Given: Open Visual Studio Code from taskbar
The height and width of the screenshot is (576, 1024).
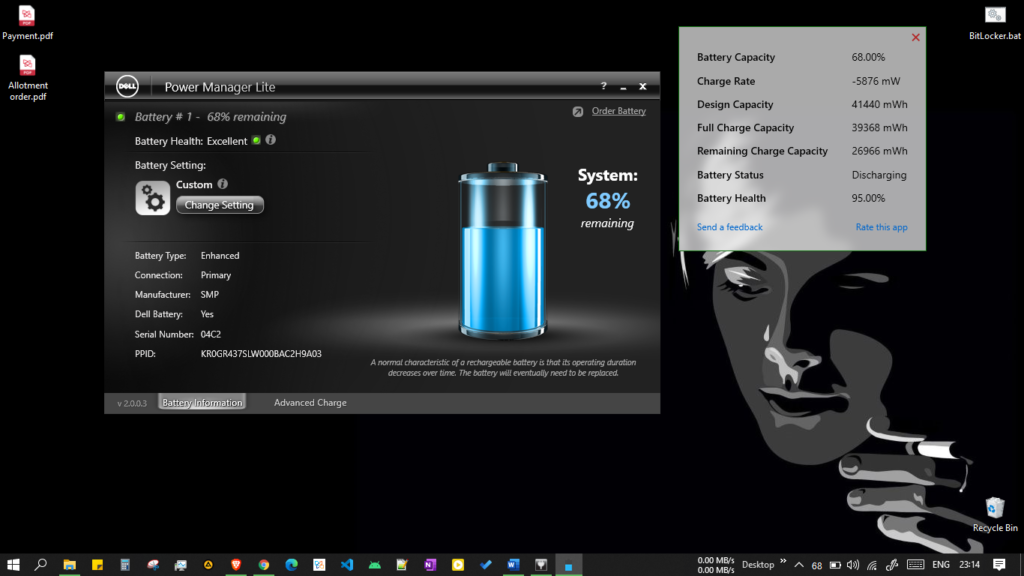Looking at the screenshot, I should pos(347,565).
